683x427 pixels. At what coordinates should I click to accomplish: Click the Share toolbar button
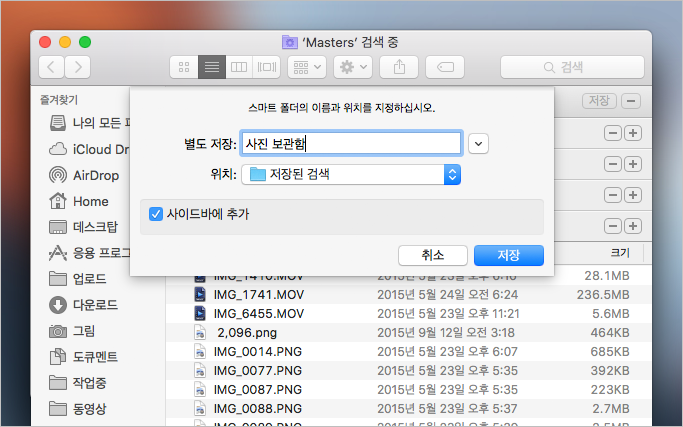point(399,67)
